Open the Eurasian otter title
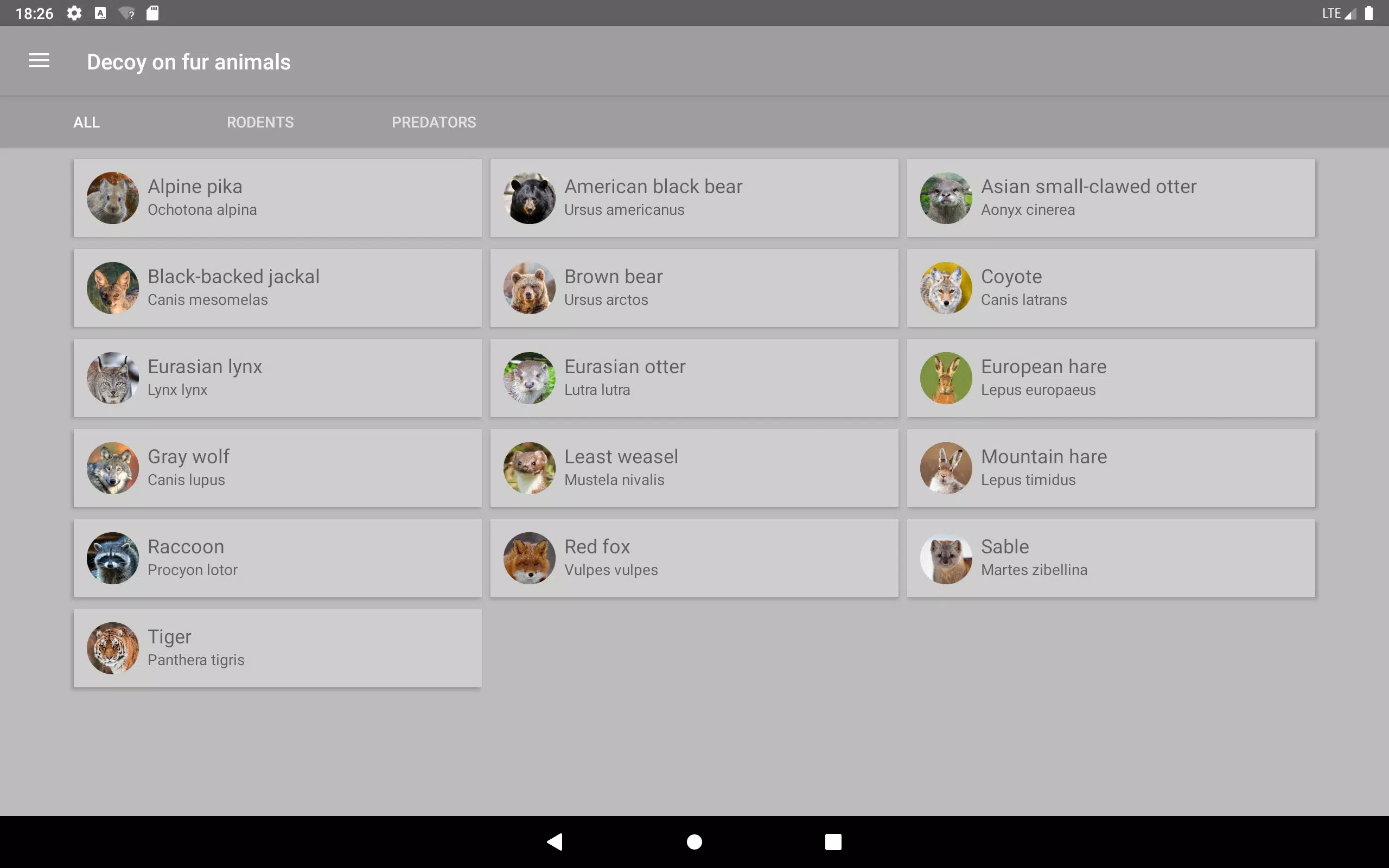 click(625, 367)
